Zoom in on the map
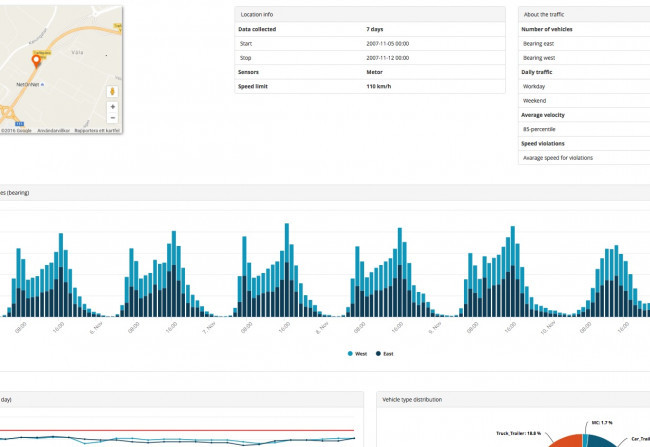Screen dimensions: 650x447 point(111,107)
